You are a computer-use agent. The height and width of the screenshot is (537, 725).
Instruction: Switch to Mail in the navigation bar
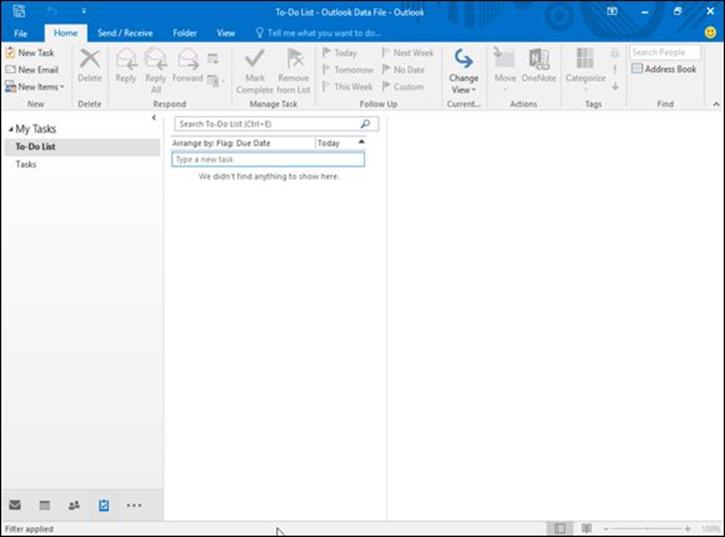tap(15, 505)
